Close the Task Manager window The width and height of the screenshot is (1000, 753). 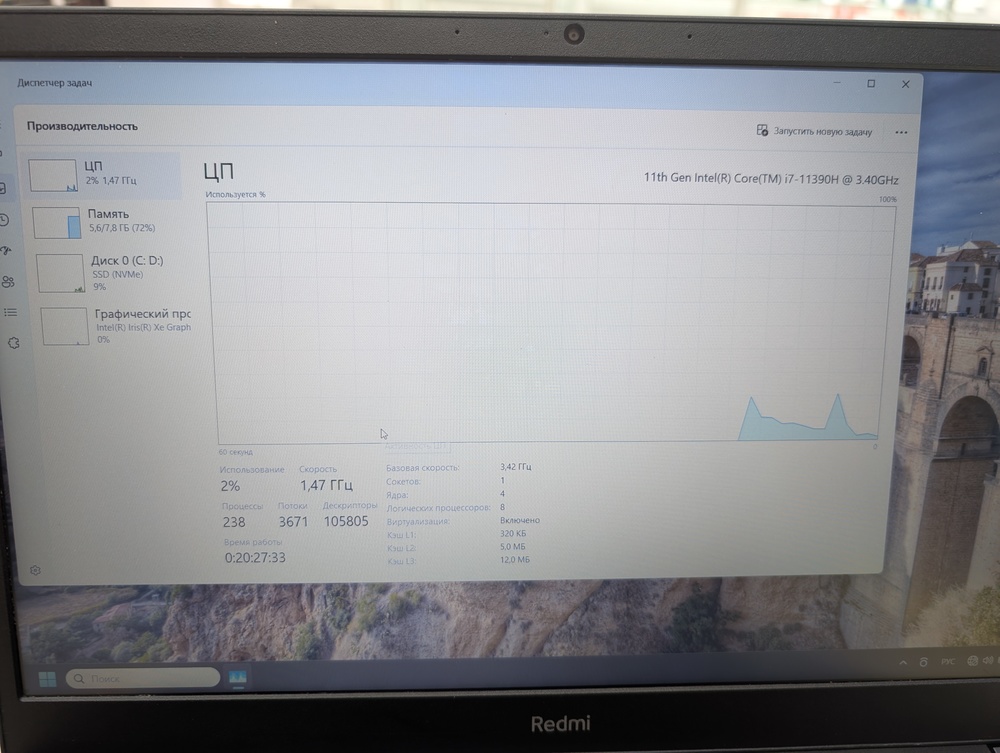point(906,84)
